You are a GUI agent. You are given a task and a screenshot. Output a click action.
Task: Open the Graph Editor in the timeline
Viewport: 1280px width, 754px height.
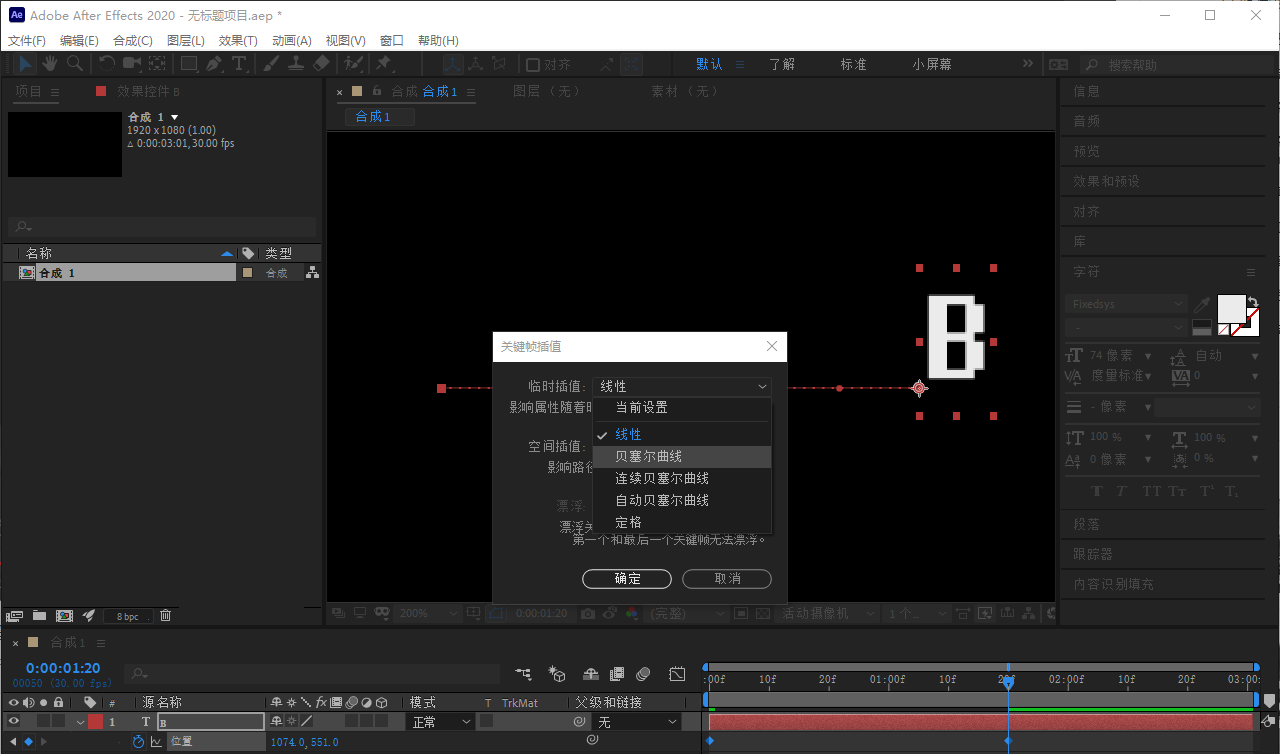coord(676,674)
